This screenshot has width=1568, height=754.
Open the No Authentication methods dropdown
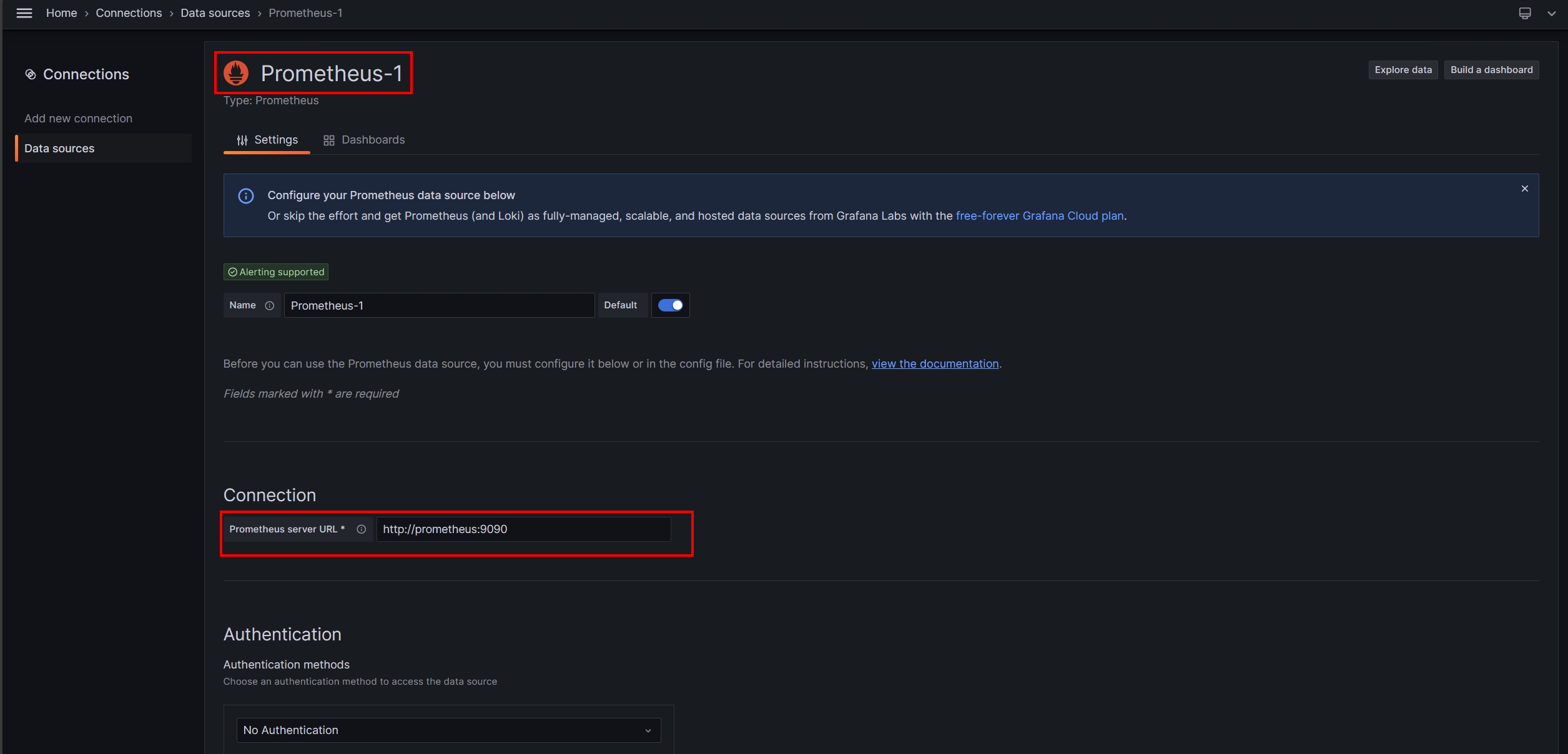pos(448,730)
